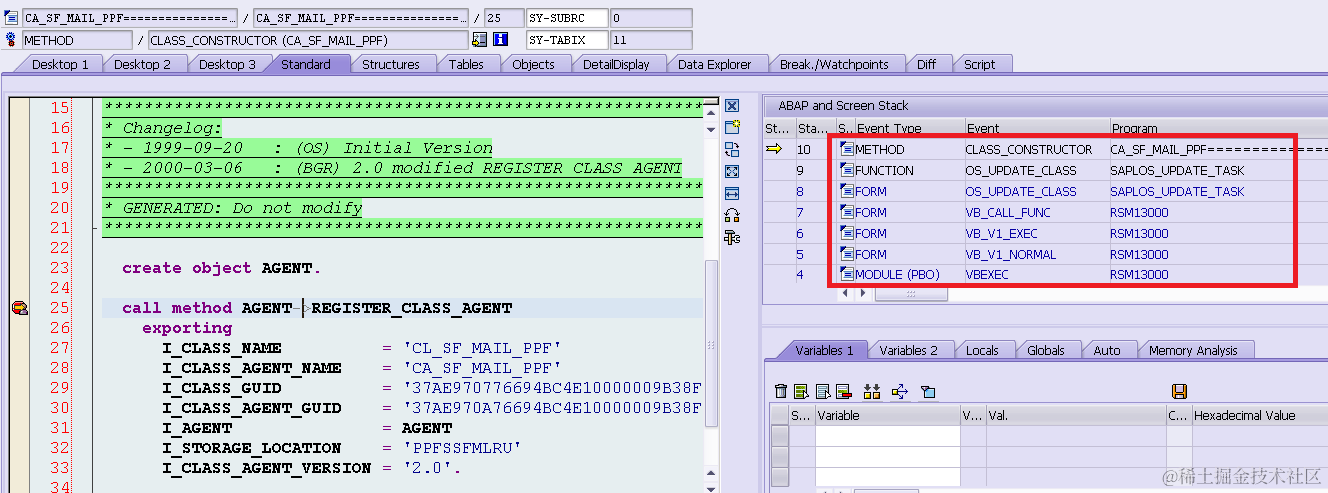Click the new tool icon with yellow star
Image resolution: width=1328 pixels, height=493 pixels.
tap(732, 127)
